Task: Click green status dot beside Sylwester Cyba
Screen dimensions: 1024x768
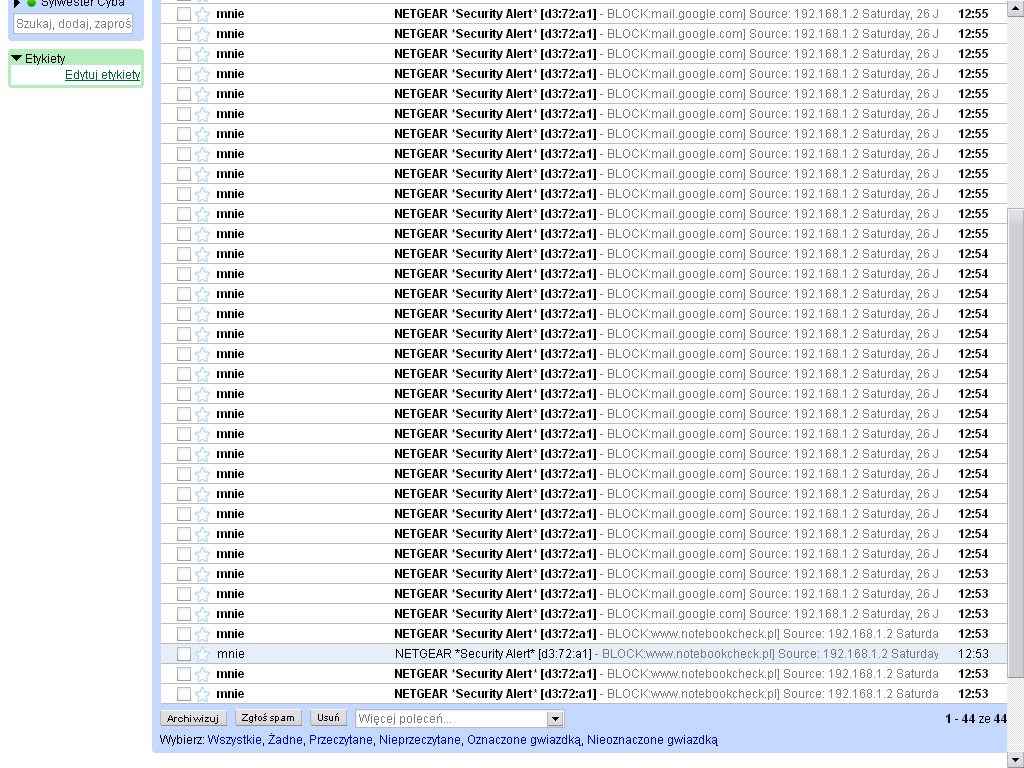Action: tap(31, 3)
